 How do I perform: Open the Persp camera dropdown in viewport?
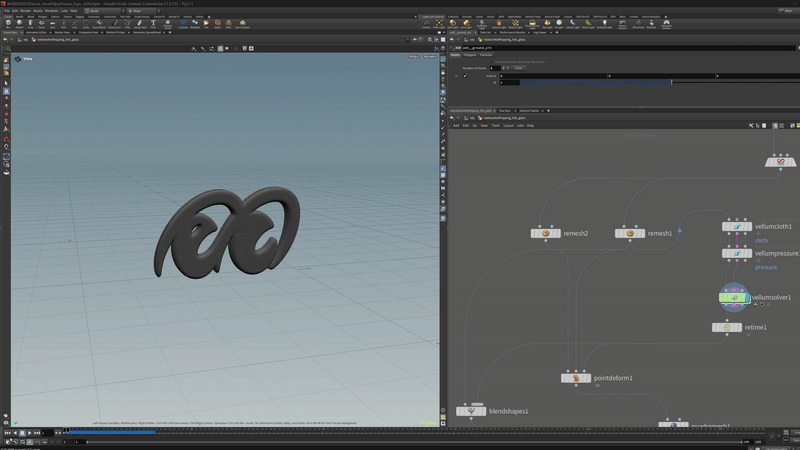(413, 57)
